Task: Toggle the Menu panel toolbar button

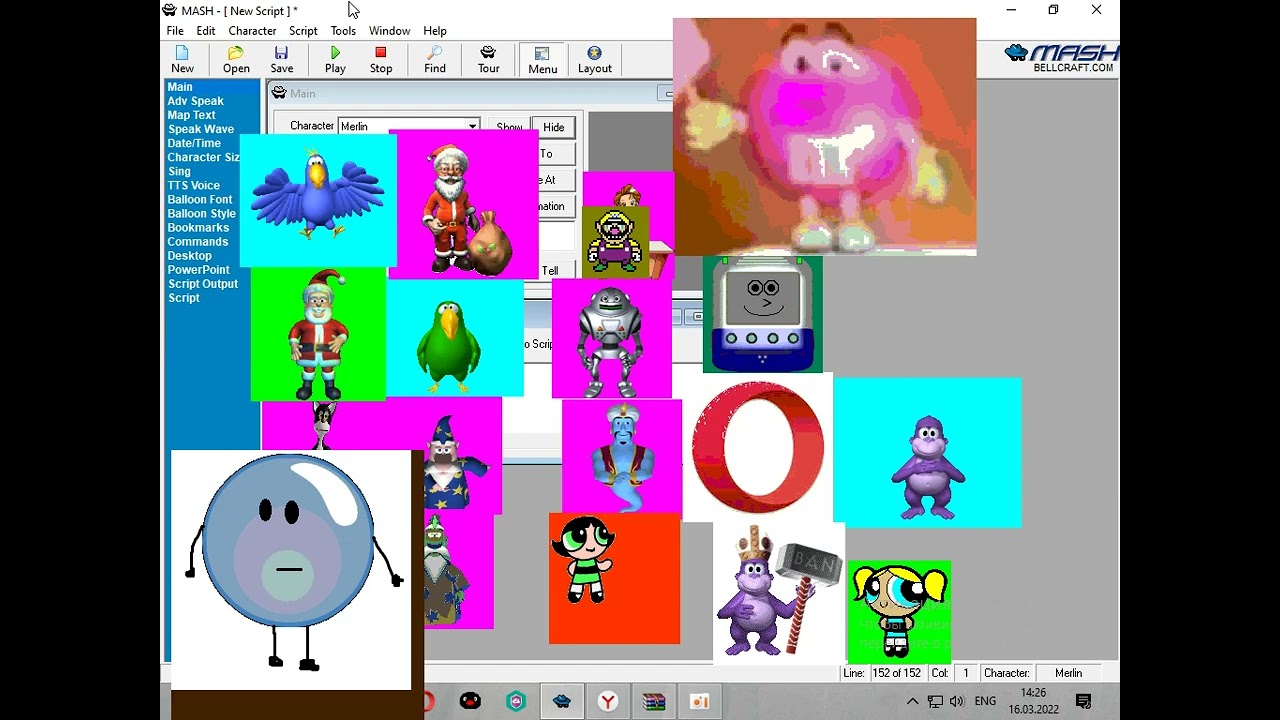Action: tap(543, 60)
